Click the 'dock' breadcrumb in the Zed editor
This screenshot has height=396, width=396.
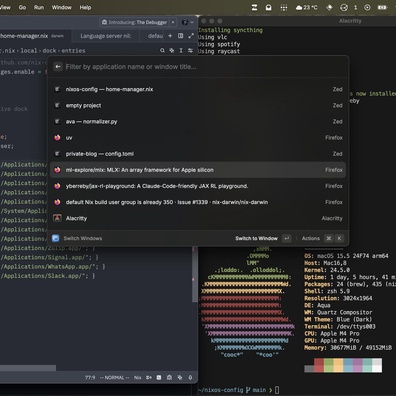pyautogui.click(x=49, y=51)
